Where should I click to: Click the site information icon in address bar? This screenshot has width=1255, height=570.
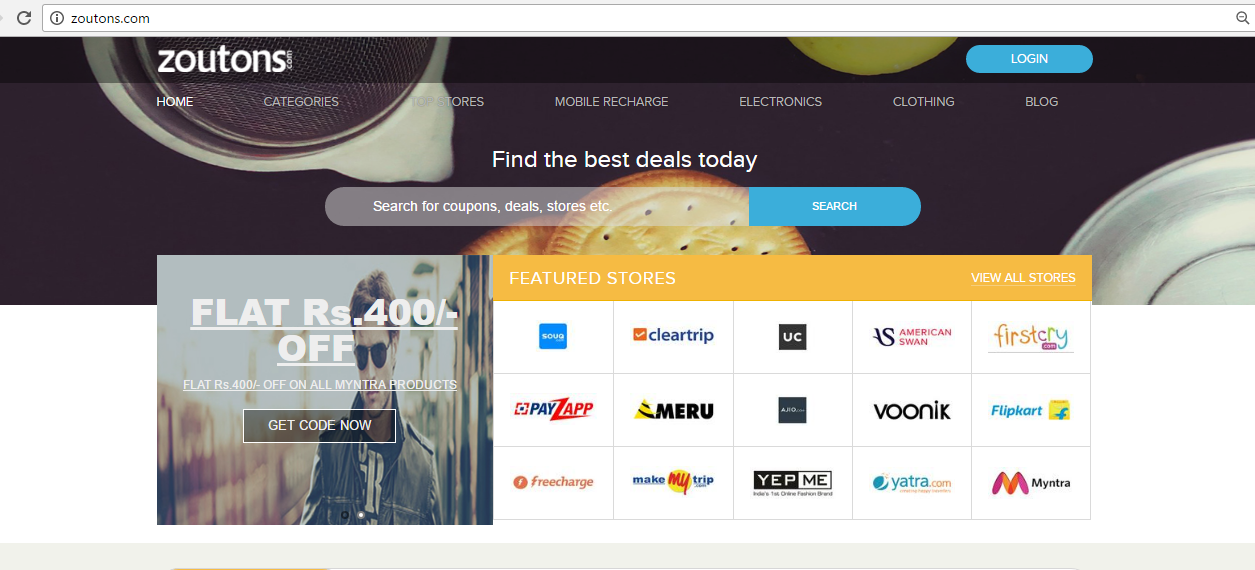57,18
